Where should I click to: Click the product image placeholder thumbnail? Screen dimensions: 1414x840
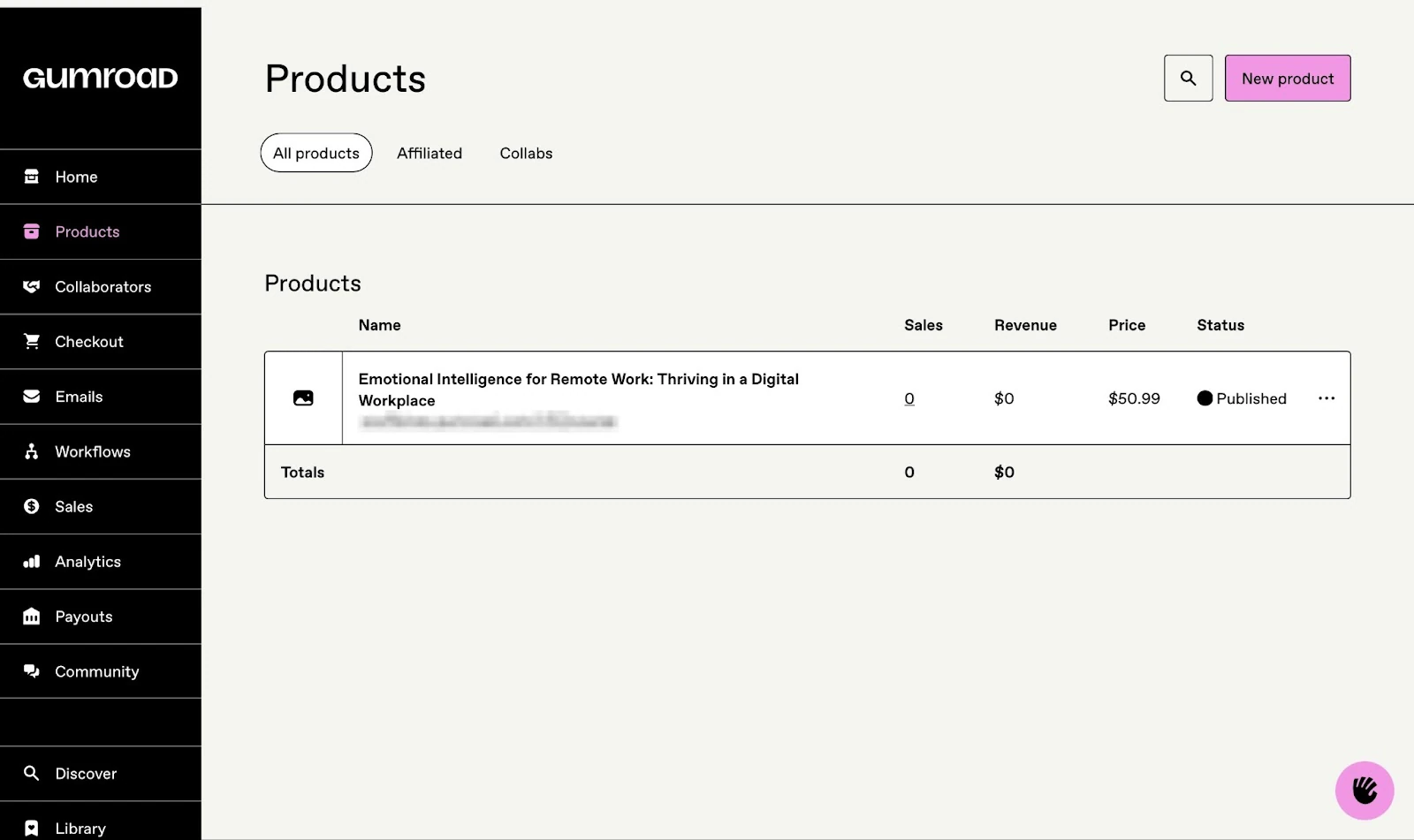click(x=303, y=398)
